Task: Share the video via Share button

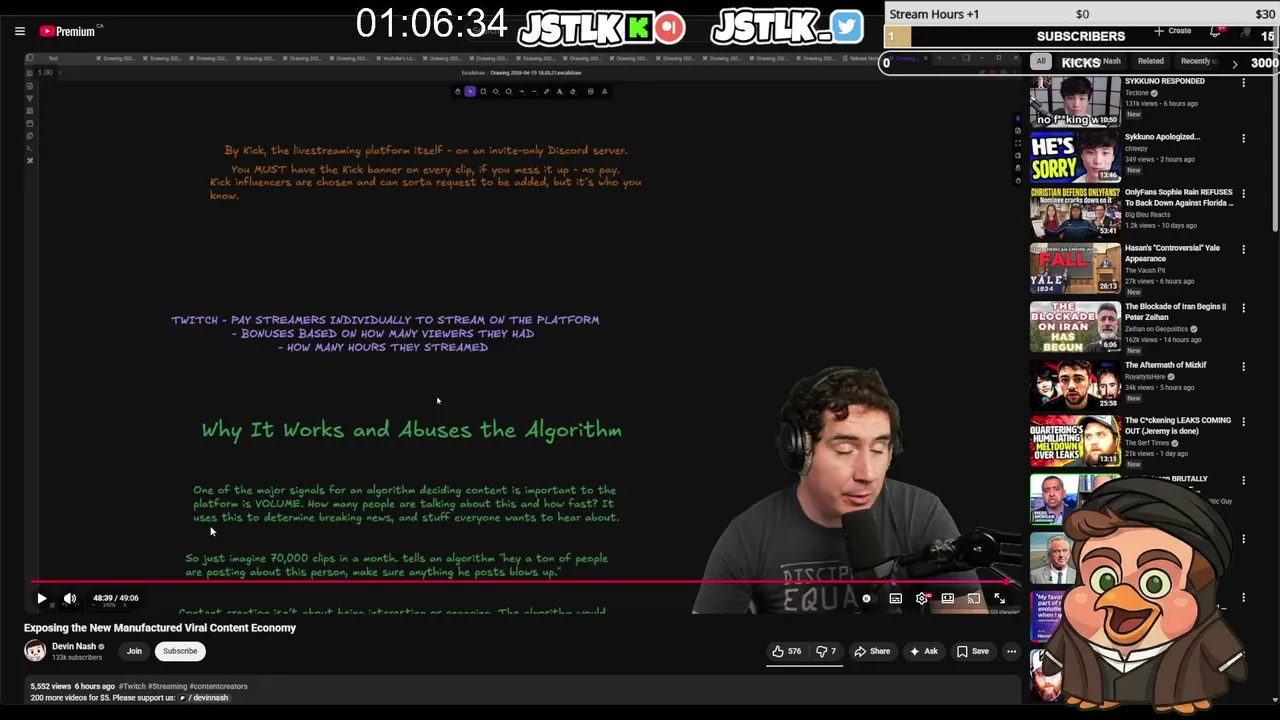Action: (x=872, y=651)
